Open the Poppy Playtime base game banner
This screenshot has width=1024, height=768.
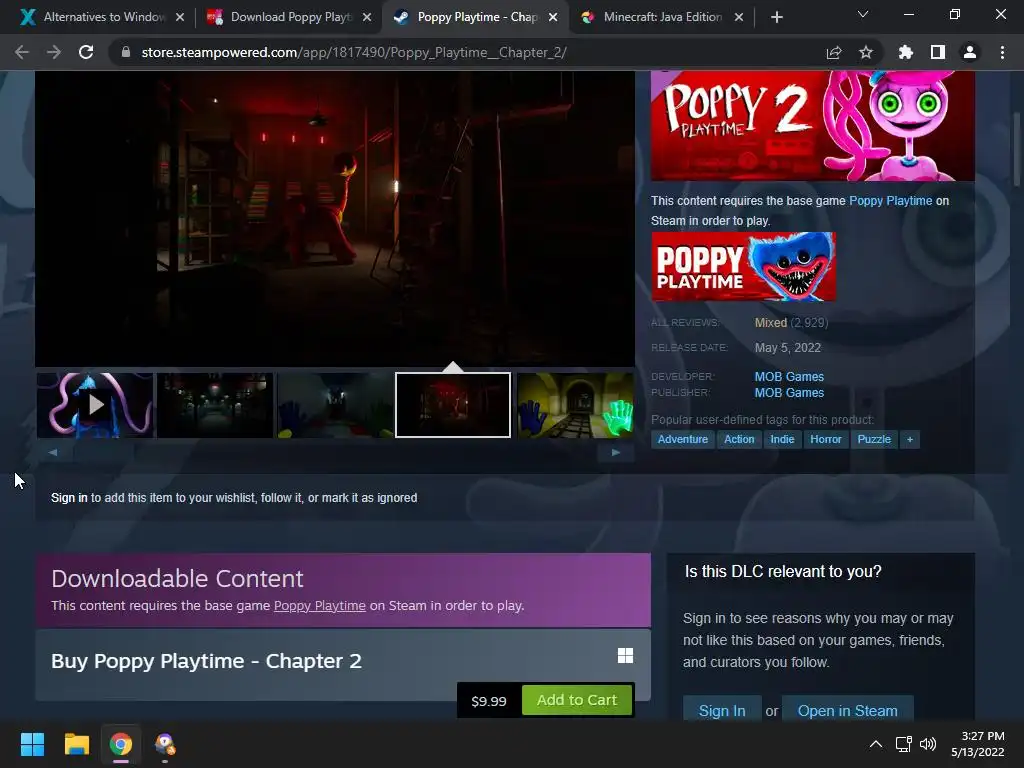coord(743,266)
